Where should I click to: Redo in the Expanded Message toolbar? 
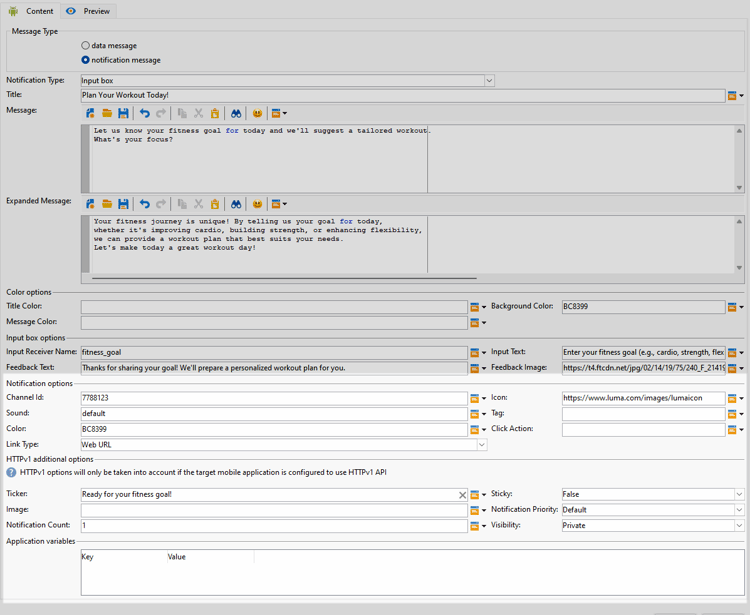click(x=161, y=204)
